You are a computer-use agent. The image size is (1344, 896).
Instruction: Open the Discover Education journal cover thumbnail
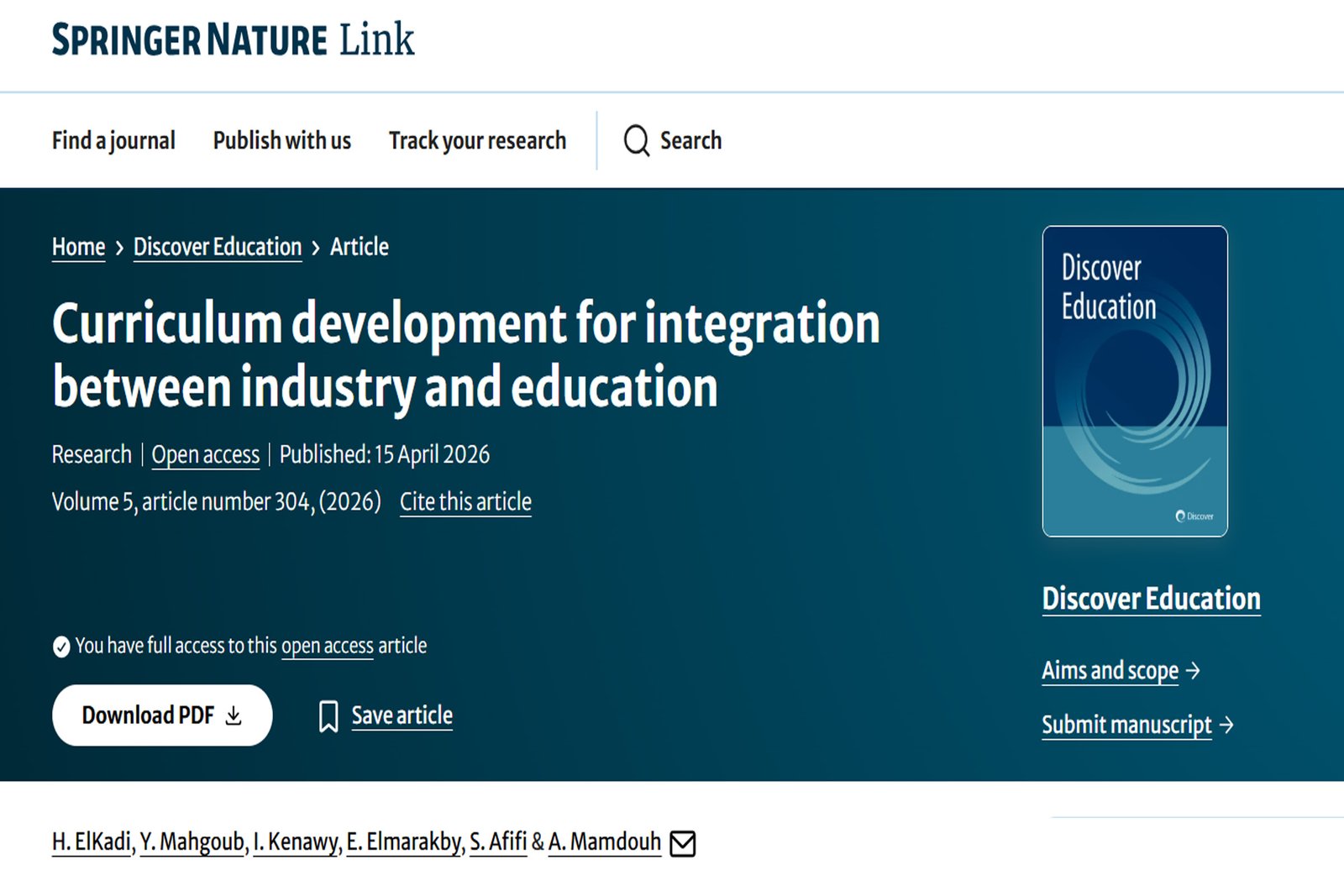[x=1135, y=381]
